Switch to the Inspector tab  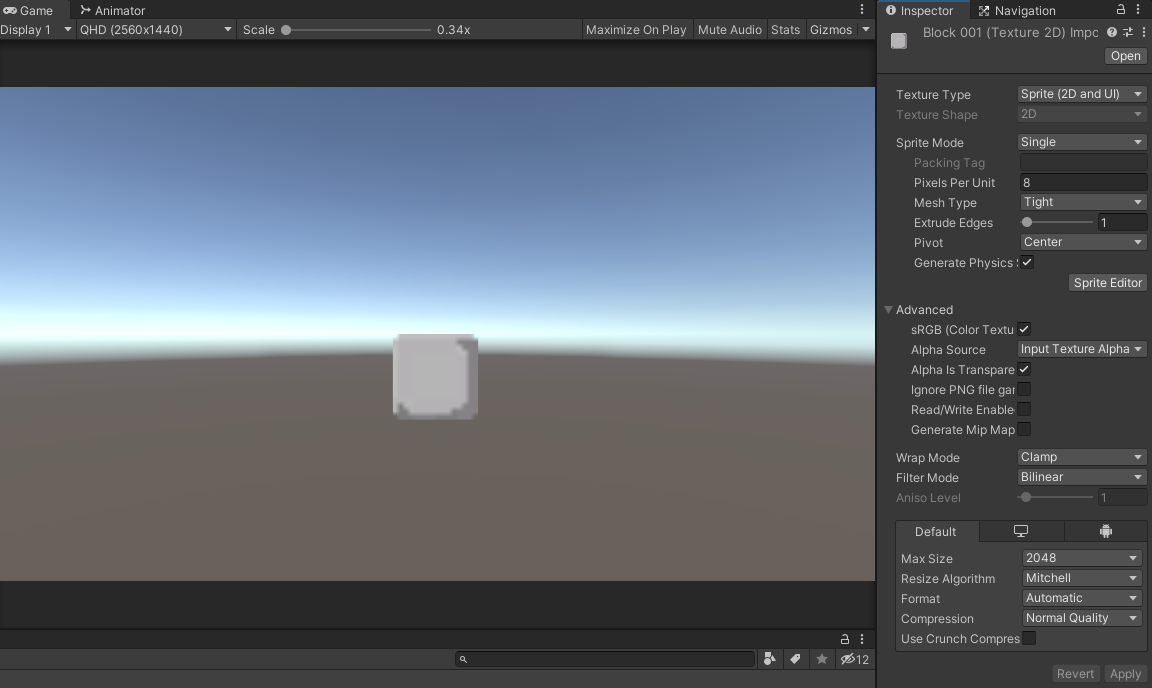[920, 10]
